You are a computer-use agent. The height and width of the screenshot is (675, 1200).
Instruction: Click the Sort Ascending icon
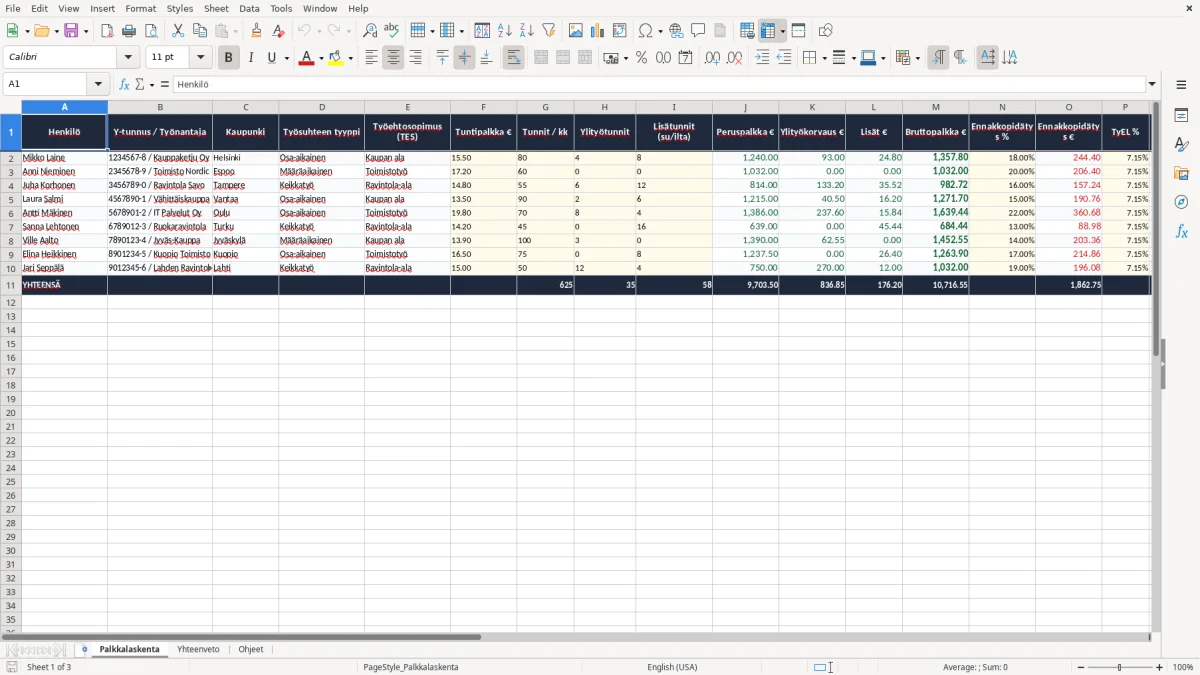pyautogui.click(x=505, y=31)
